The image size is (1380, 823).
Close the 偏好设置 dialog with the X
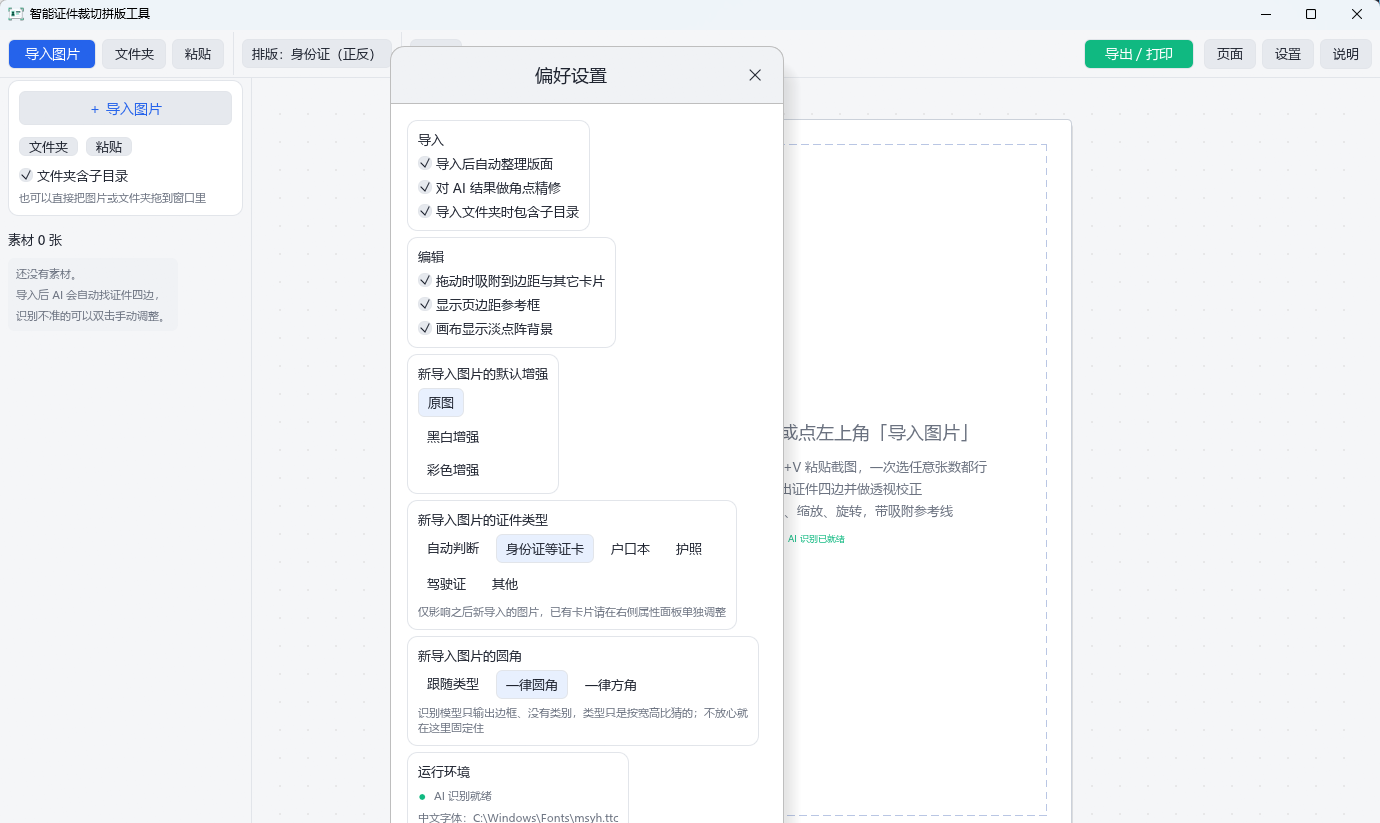pos(755,75)
